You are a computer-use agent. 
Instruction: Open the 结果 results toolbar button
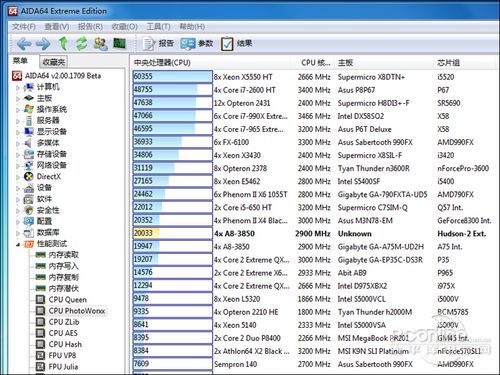point(236,43)
